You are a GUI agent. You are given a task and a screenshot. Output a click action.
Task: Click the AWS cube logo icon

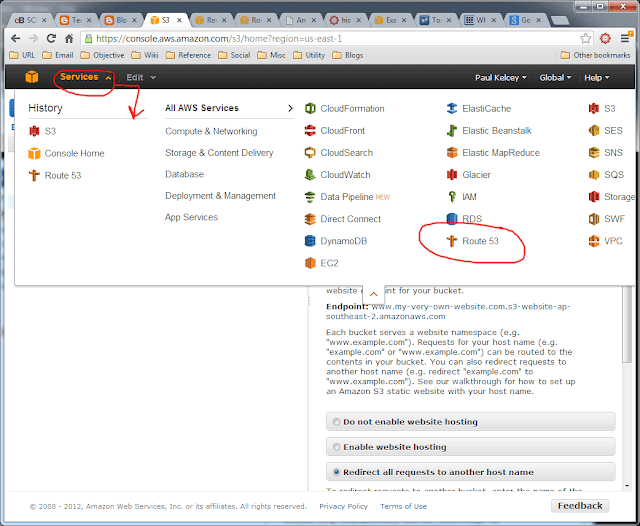[31, 77]
